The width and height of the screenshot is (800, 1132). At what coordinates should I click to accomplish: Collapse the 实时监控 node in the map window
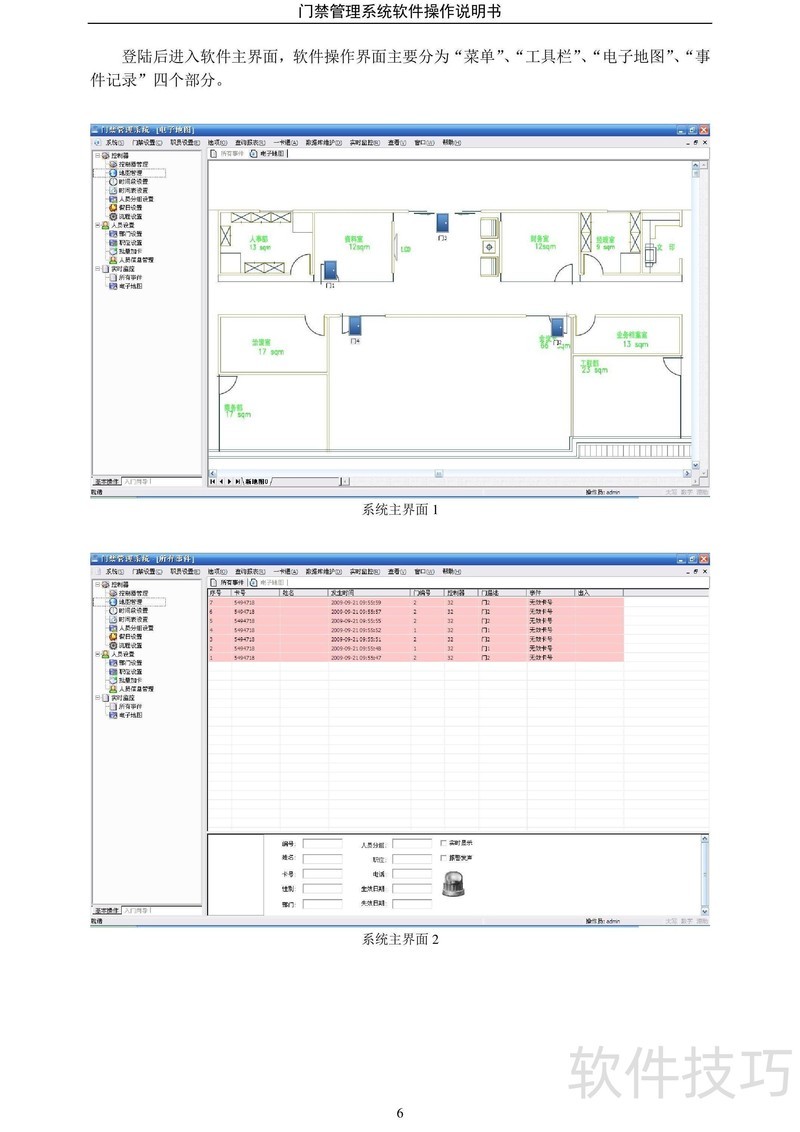pos(97,269)
